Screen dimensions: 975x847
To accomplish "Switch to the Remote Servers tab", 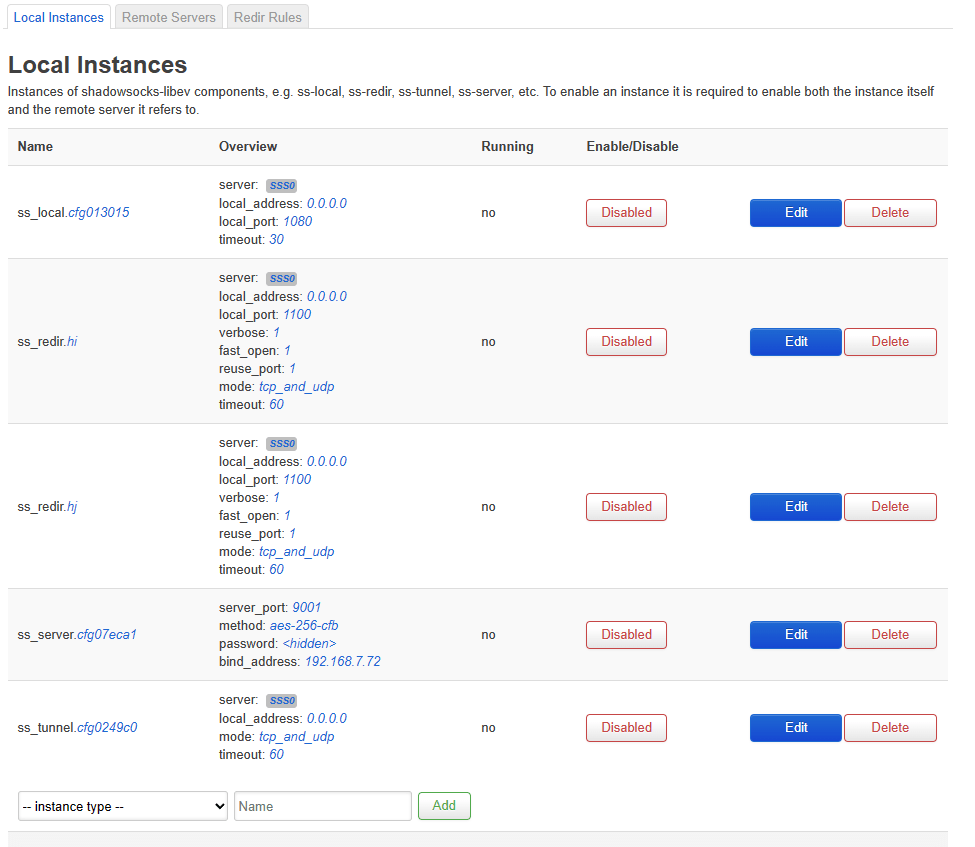I will 168,17.
